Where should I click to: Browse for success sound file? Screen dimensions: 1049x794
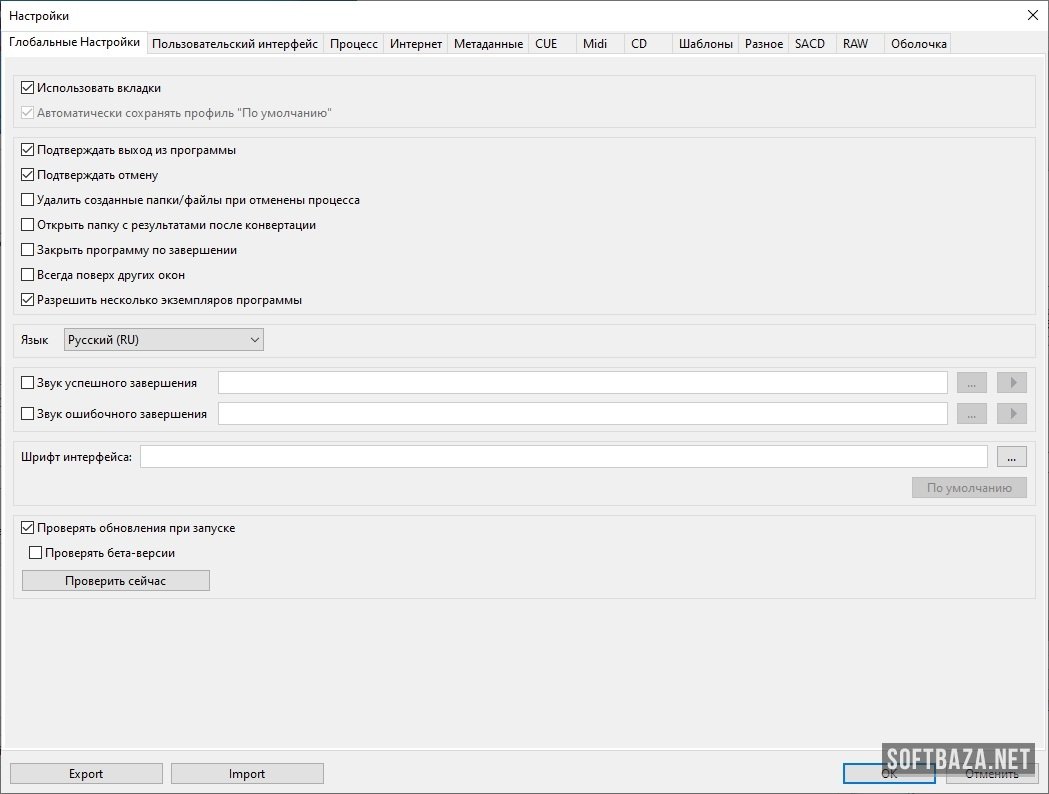971,383
